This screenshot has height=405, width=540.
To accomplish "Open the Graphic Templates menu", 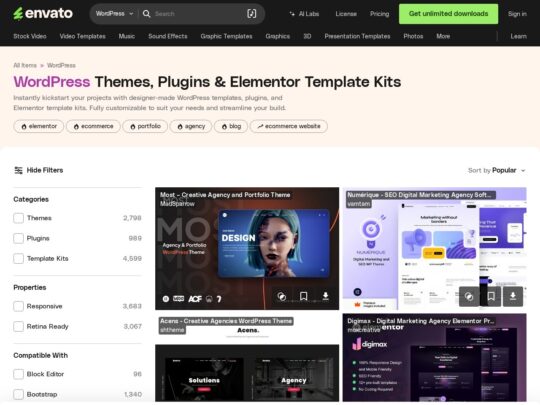I will tap(226, 36).
